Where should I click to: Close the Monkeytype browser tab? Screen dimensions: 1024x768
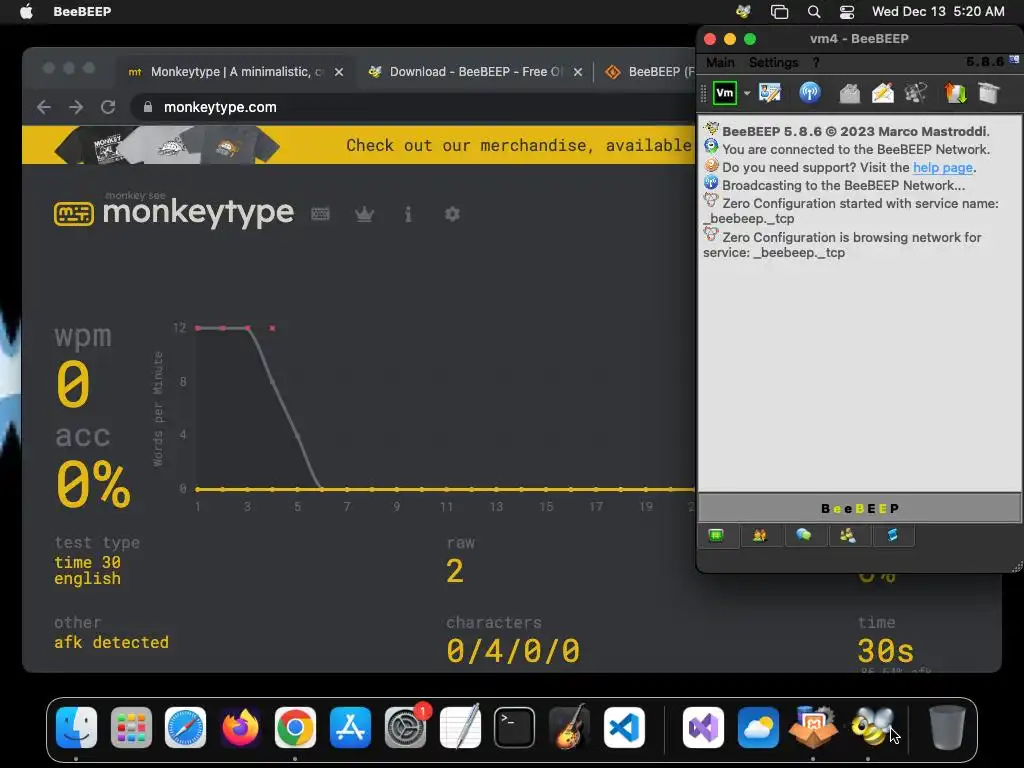(x=339, y=72)
